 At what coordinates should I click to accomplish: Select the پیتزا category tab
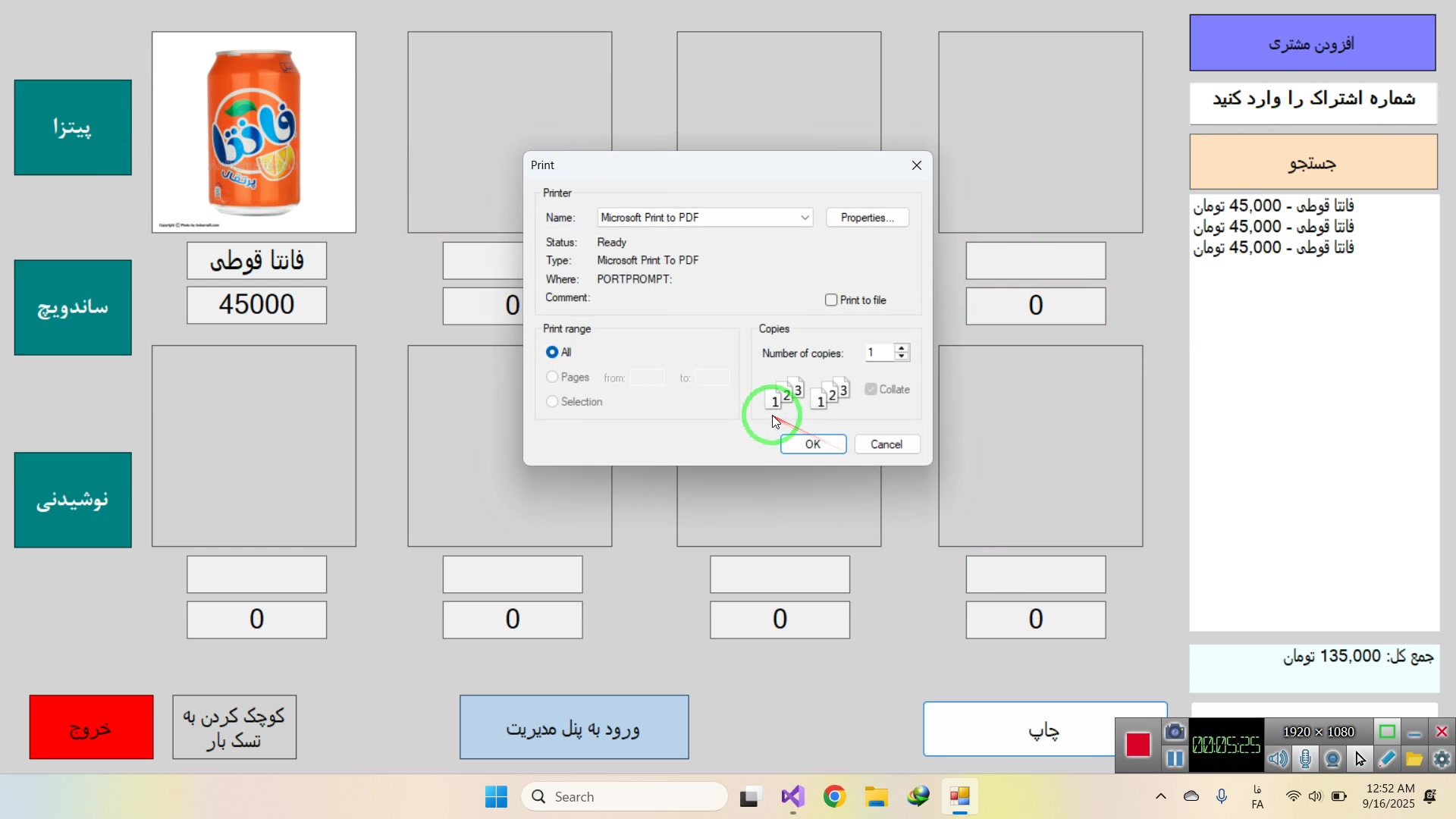73,127
